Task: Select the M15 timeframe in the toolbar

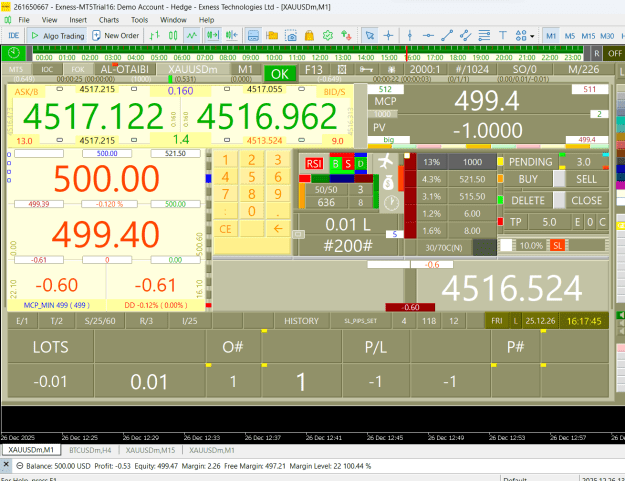Action: tap(588, 36)
